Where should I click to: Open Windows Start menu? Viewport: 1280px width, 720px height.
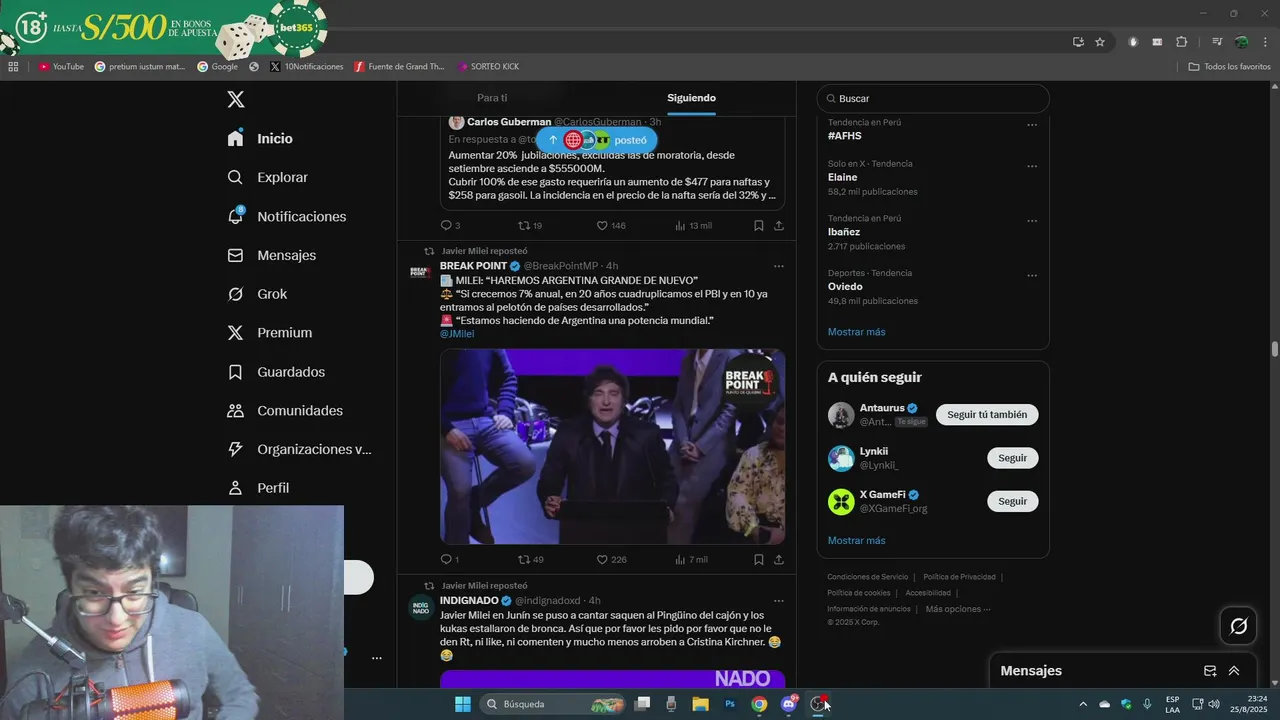click(x=463, y=704)
